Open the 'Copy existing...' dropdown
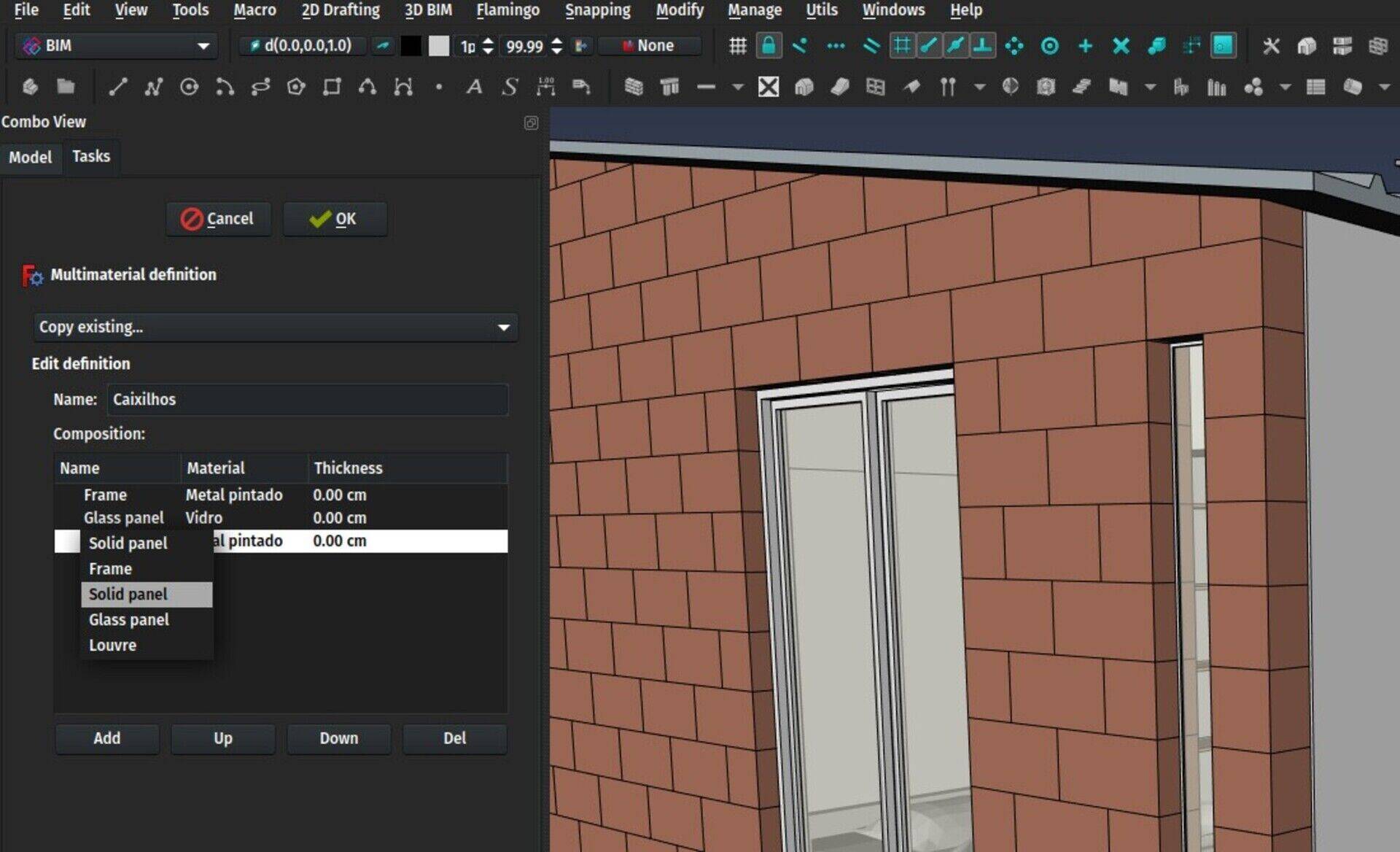The image size is (1400, 852). pos(276,327)
